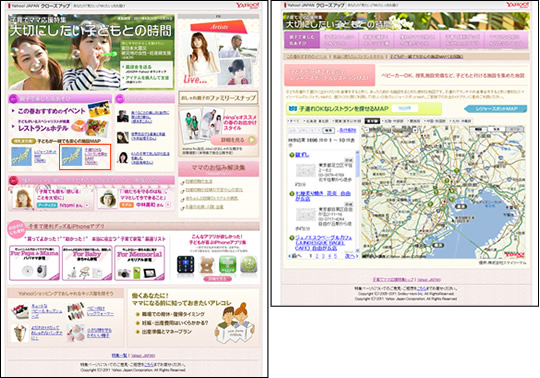The height and width of the screenshot is (378, 540).
Task: Click the arrow icon beside 中林美和 さん
Action: click(x=168, y=205)
